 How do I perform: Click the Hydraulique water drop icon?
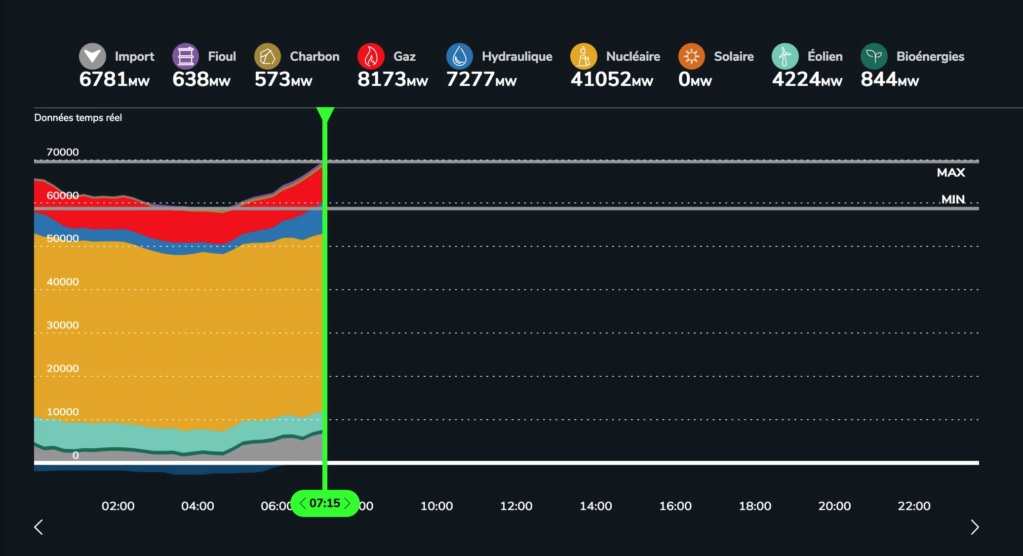(x=459, y=56)
